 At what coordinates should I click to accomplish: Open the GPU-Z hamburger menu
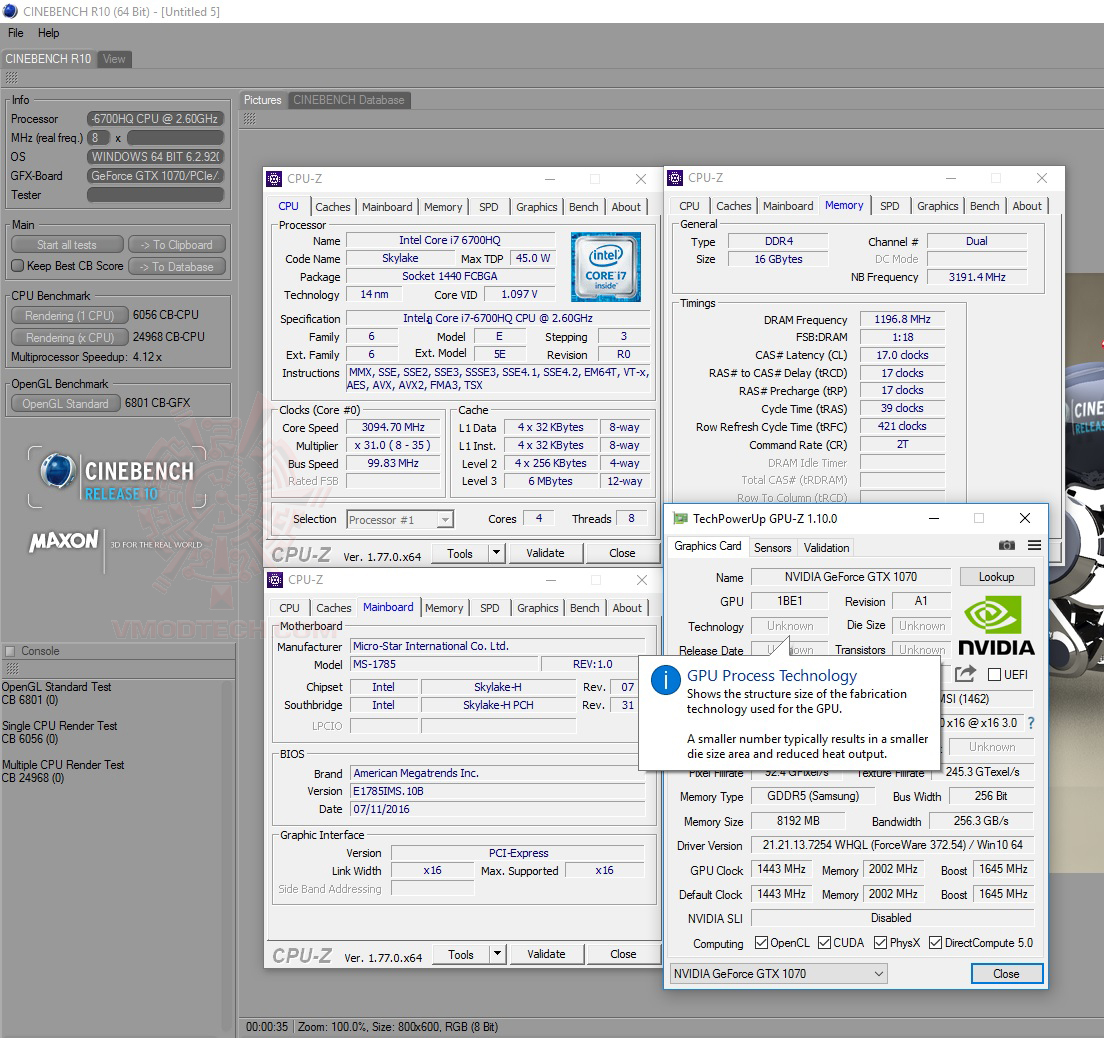click(x=1034, y=546)
